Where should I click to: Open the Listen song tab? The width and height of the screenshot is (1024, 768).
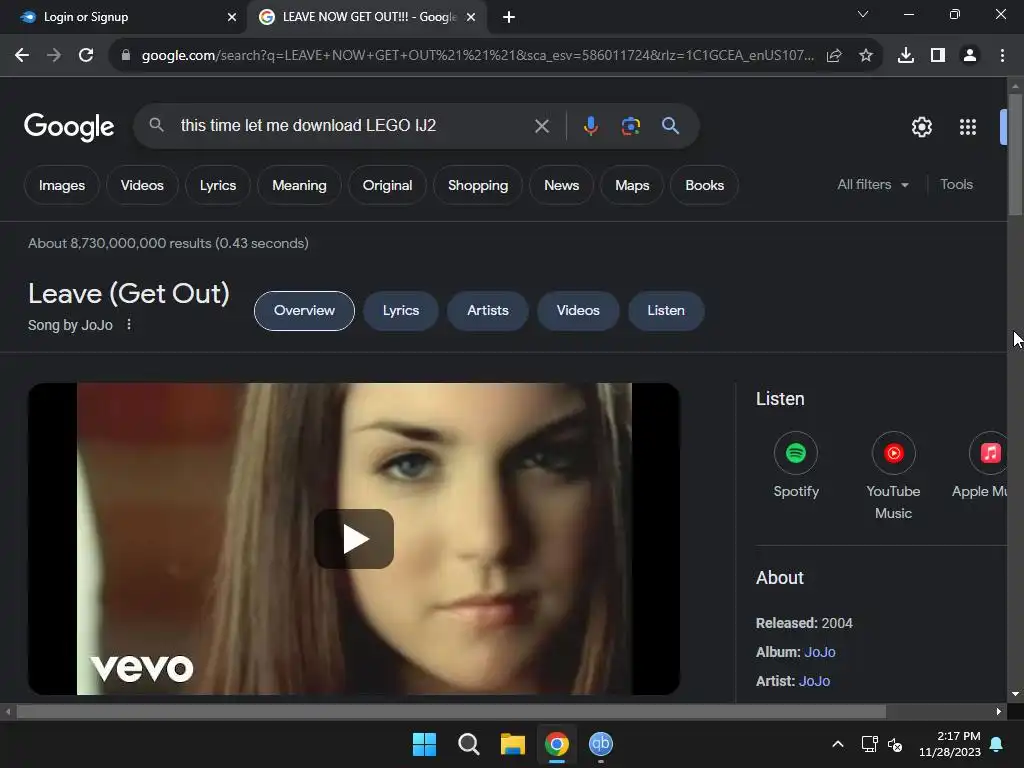(666, 311)
